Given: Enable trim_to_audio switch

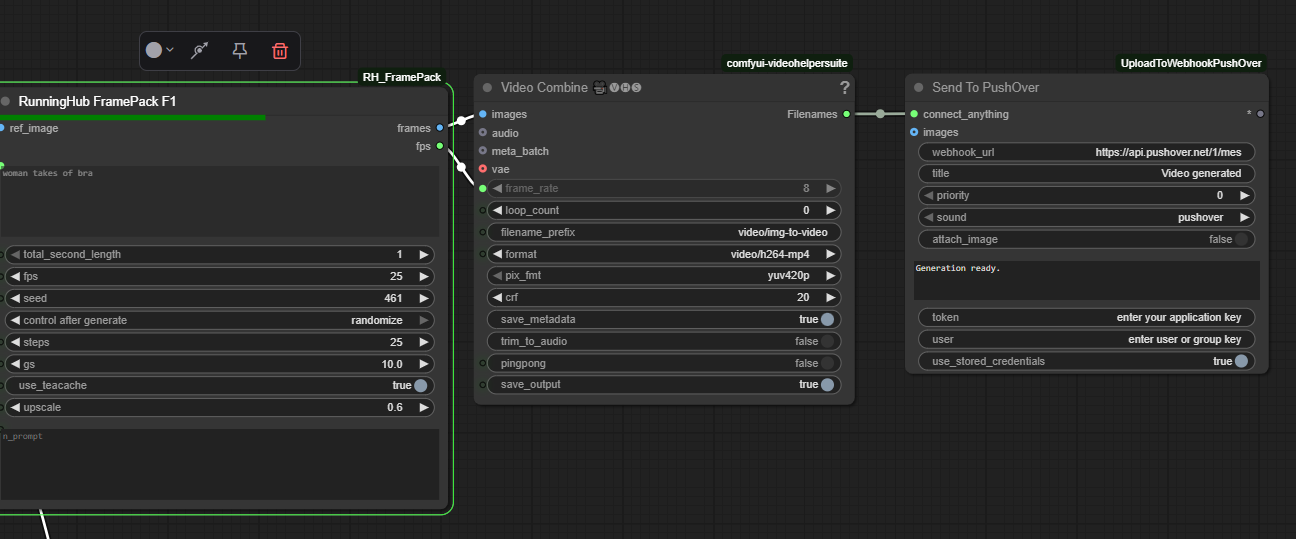Looking at the screenshot, I should point(828,341).
